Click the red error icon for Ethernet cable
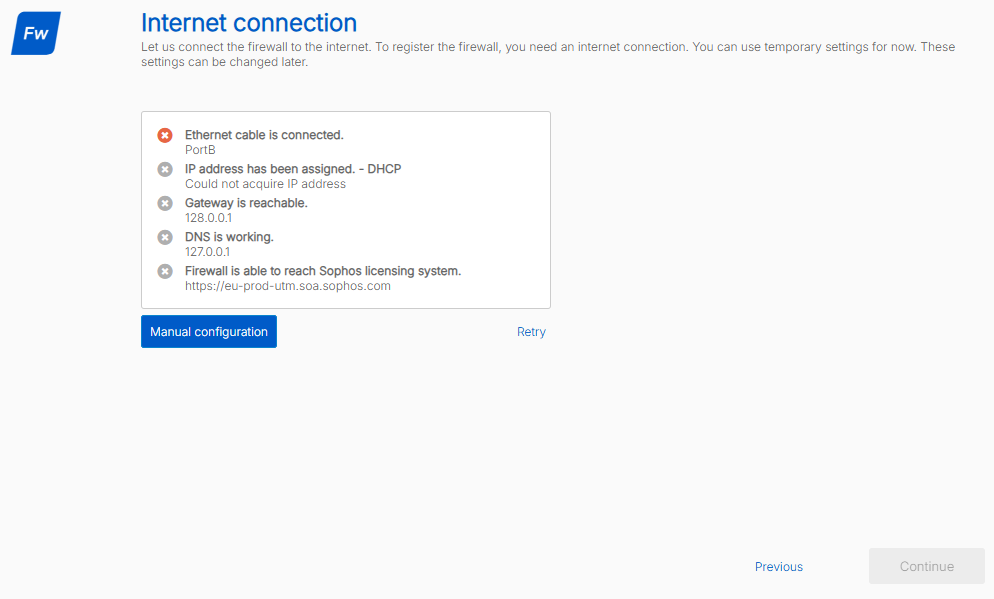 (x=165, y=135)
